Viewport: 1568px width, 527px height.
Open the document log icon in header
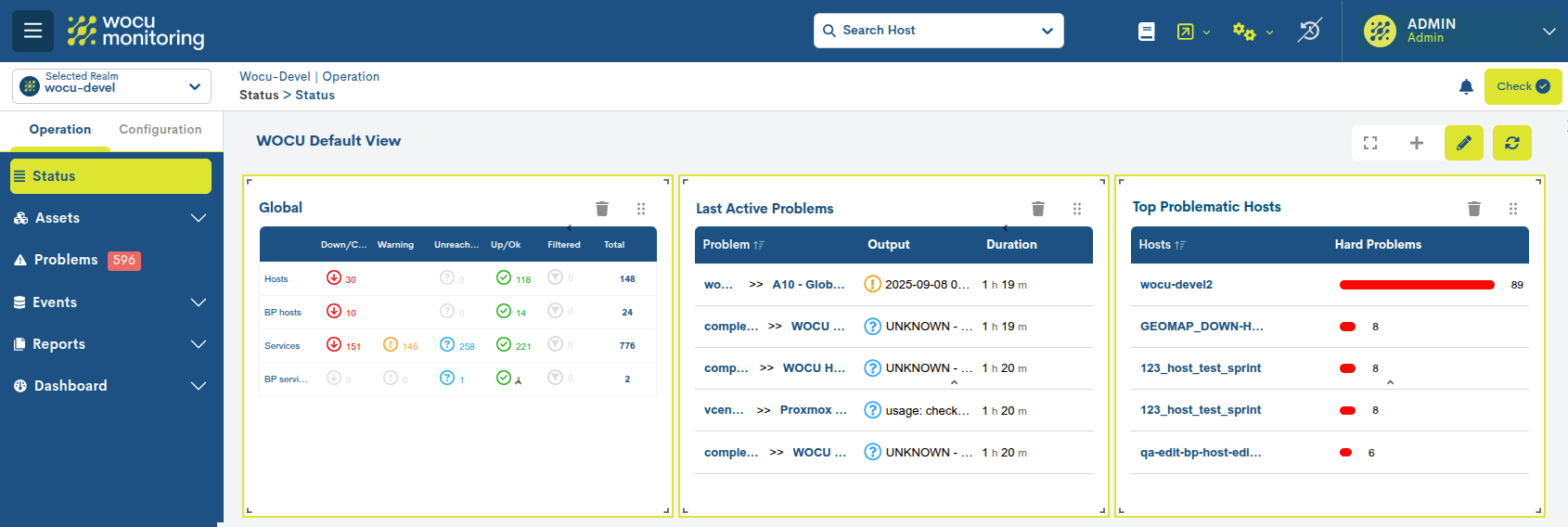point(1147,32)
